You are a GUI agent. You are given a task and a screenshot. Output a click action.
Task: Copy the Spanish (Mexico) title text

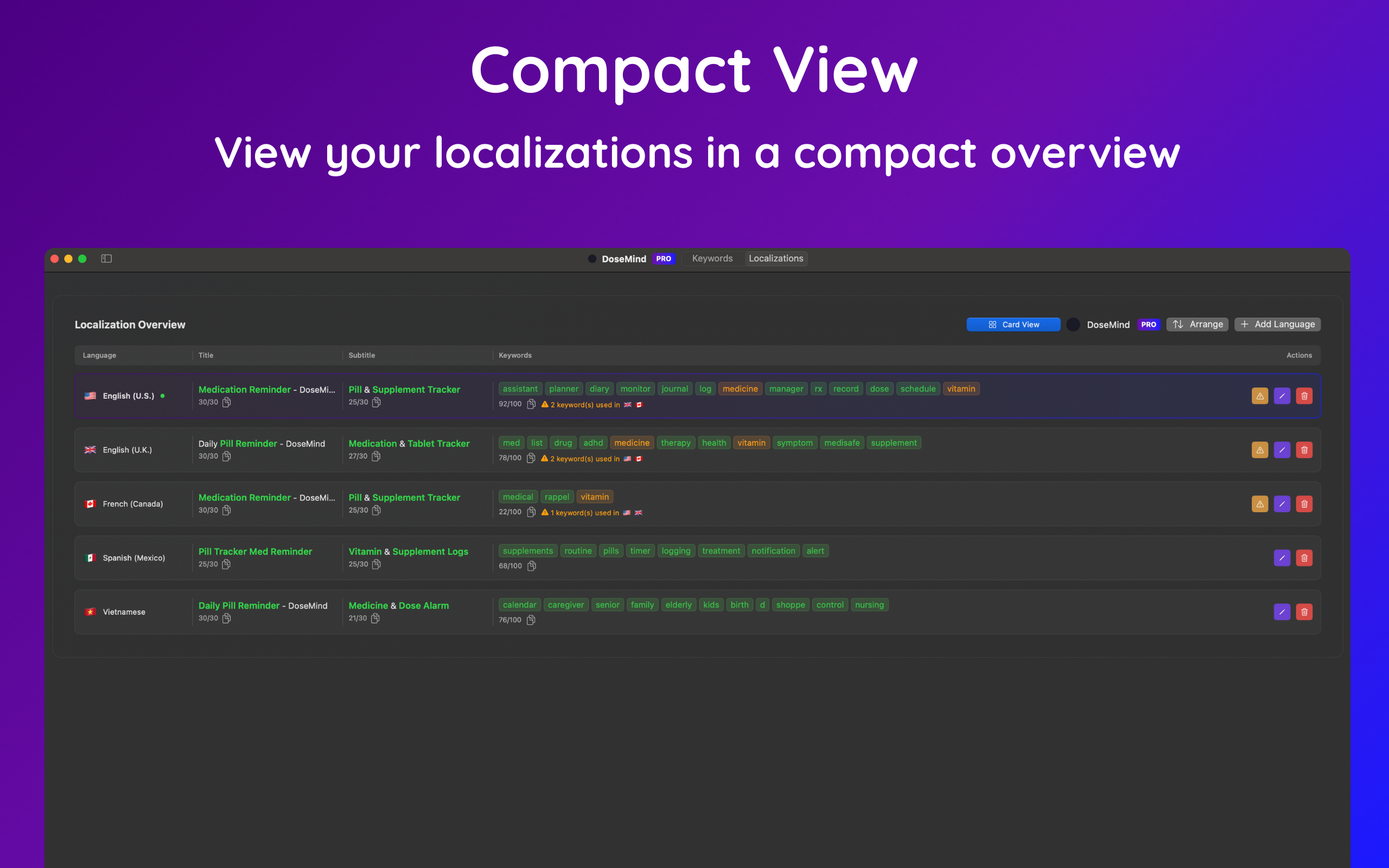227,564
